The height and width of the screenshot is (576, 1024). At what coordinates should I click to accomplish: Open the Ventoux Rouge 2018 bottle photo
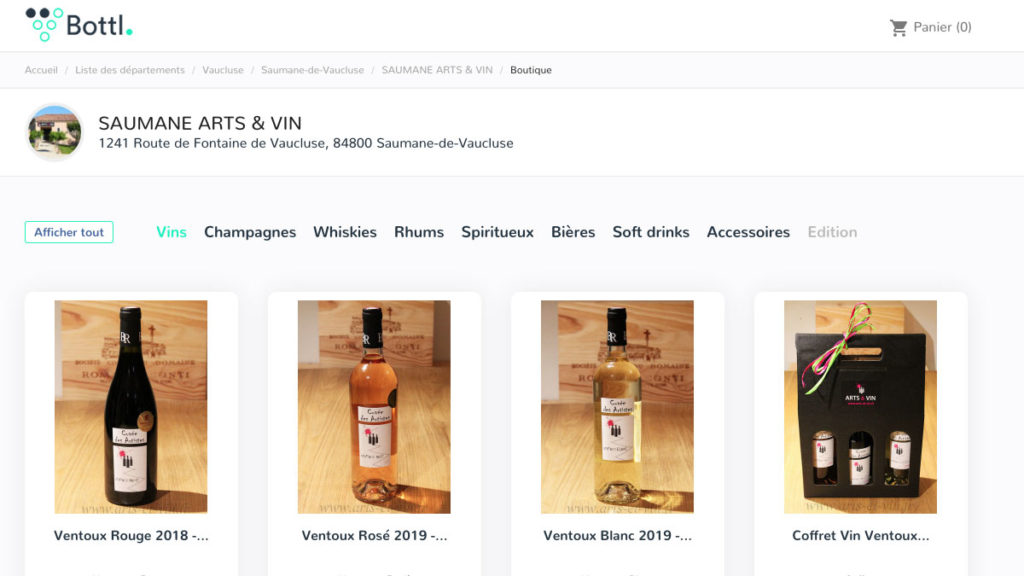click(x=131, y=407)
